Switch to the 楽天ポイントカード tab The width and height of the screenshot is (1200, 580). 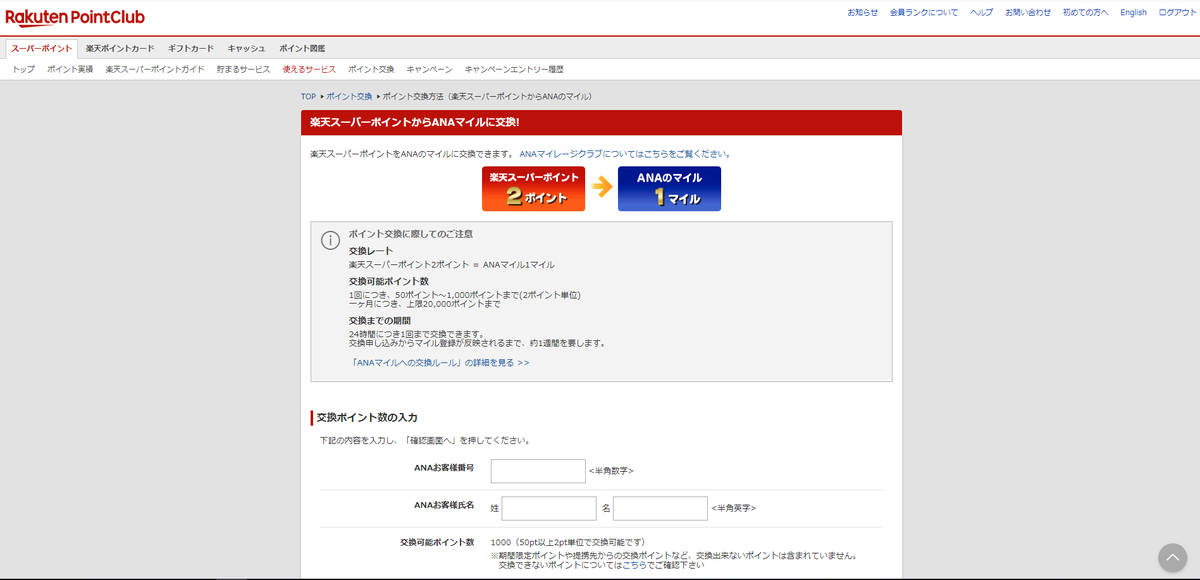(118, 47)
